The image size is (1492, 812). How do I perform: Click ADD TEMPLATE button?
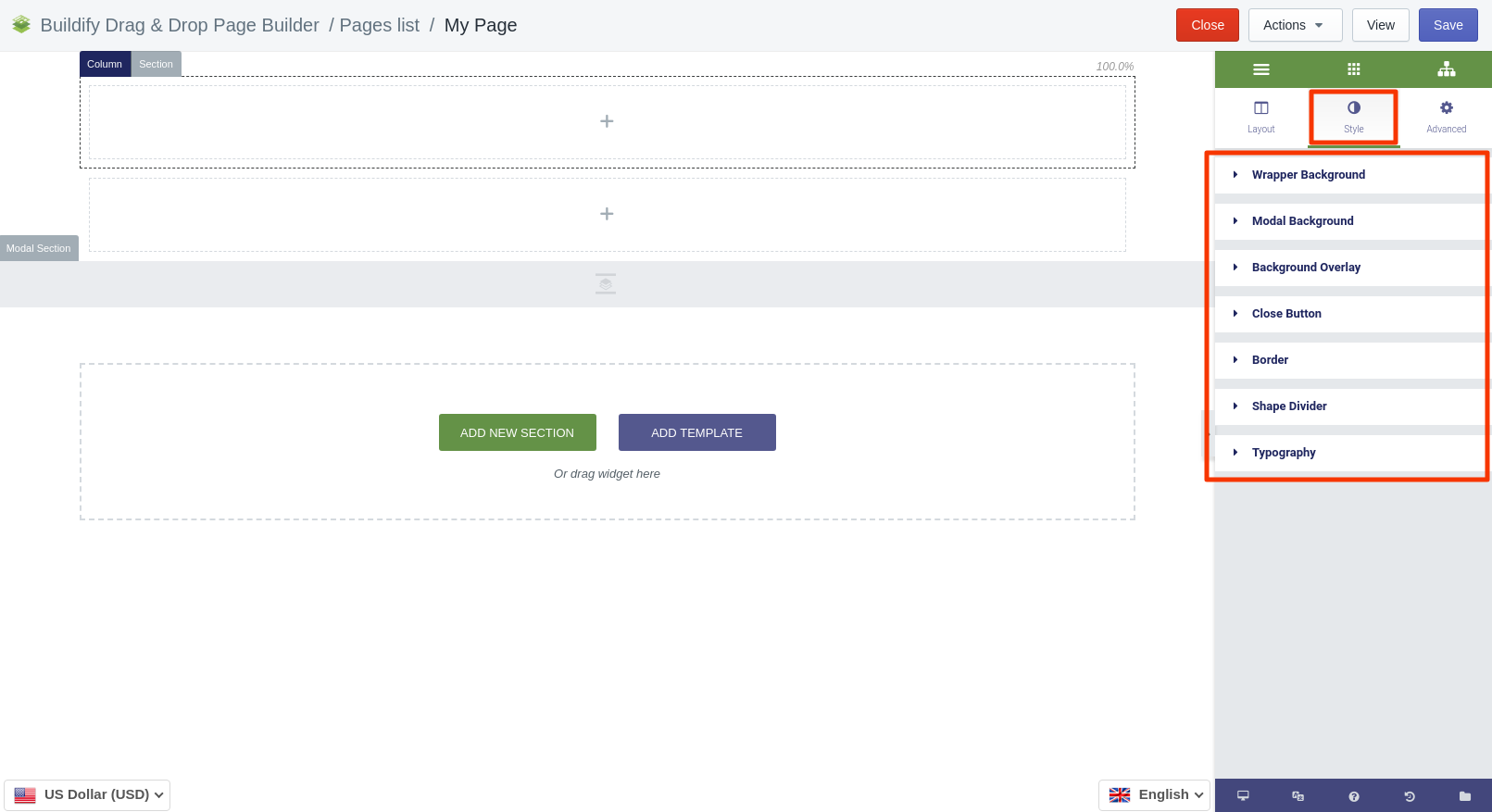(x=696, y=432)
